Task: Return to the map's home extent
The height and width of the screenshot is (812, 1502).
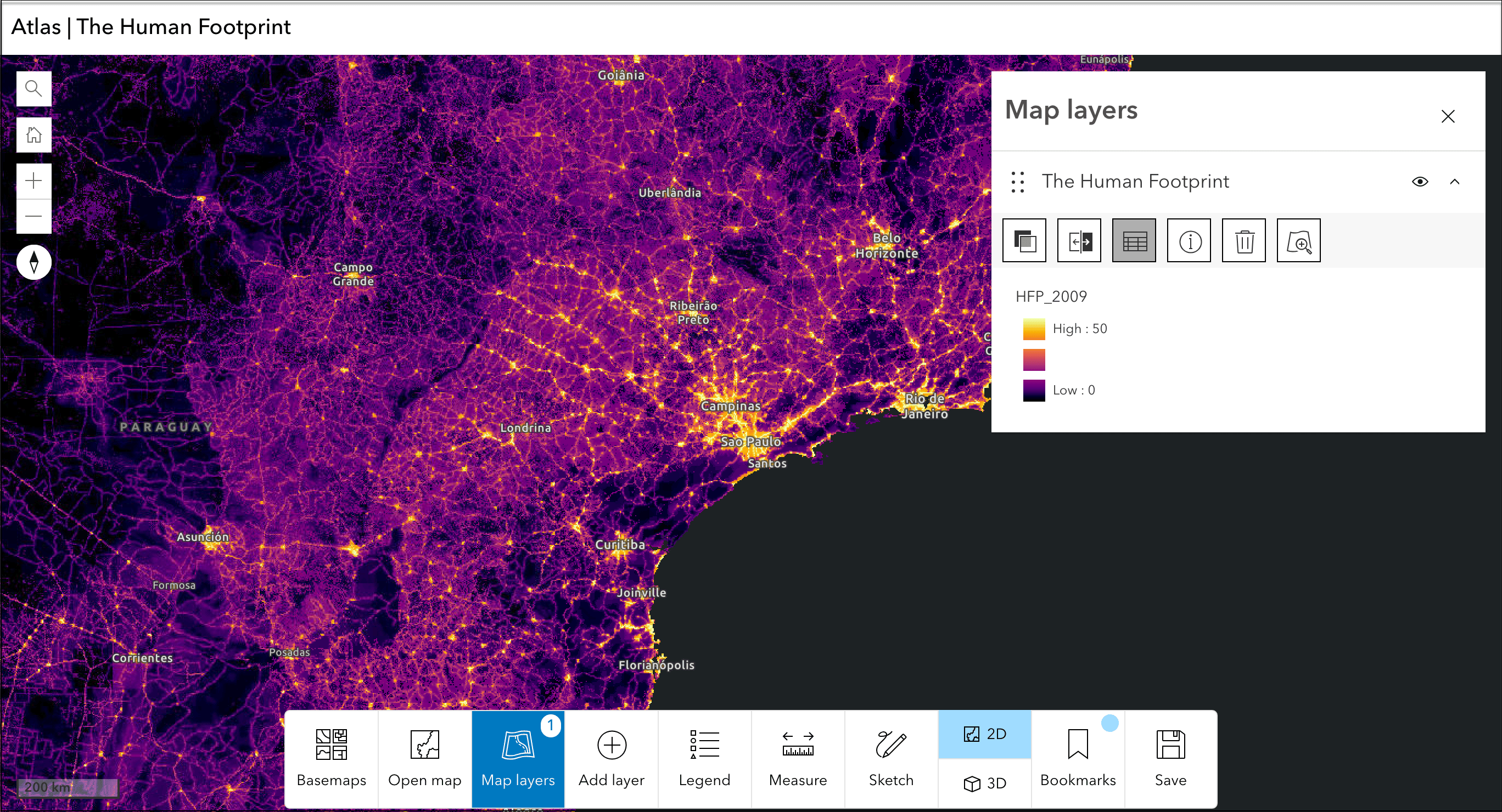Action: (34, 134)
